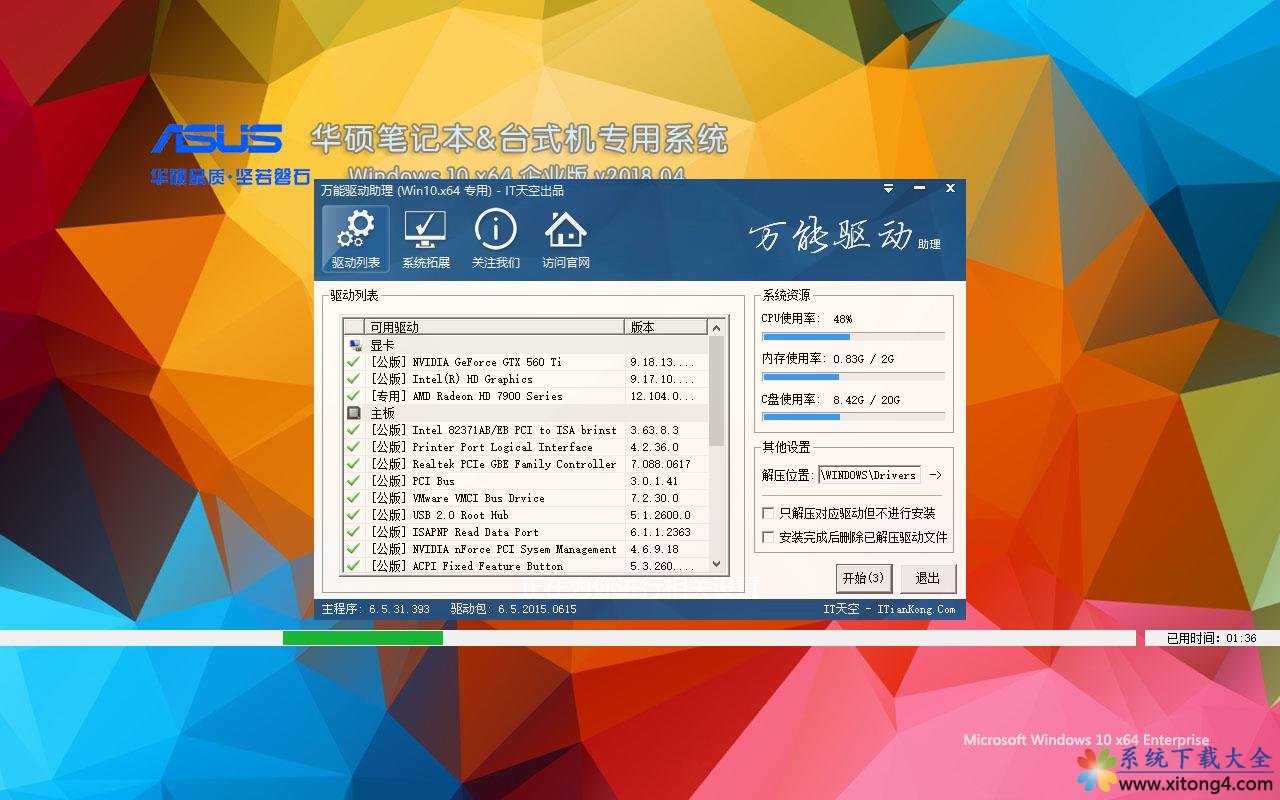Click the 可用驱动 column header
This screenshot has width=1280, height=800.
pos(494,327)
